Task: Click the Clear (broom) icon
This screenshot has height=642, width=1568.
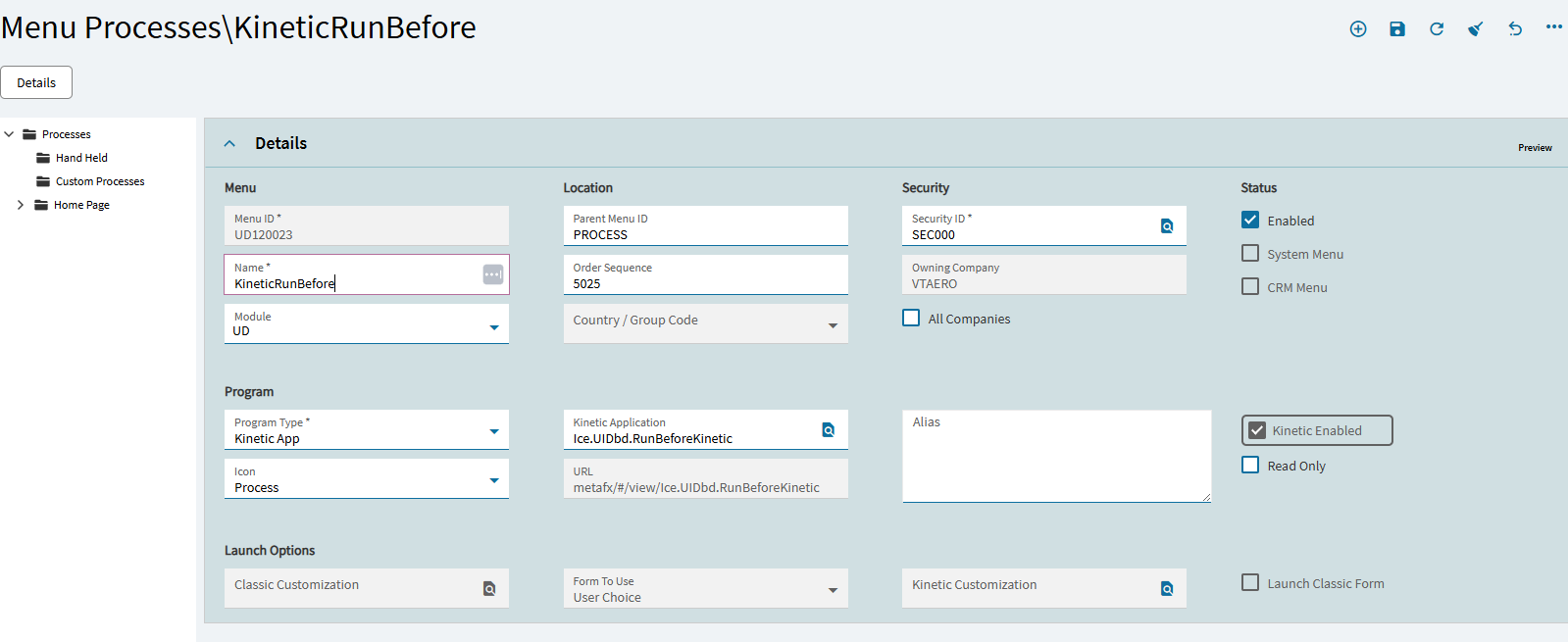Action: click(1475, 29)
